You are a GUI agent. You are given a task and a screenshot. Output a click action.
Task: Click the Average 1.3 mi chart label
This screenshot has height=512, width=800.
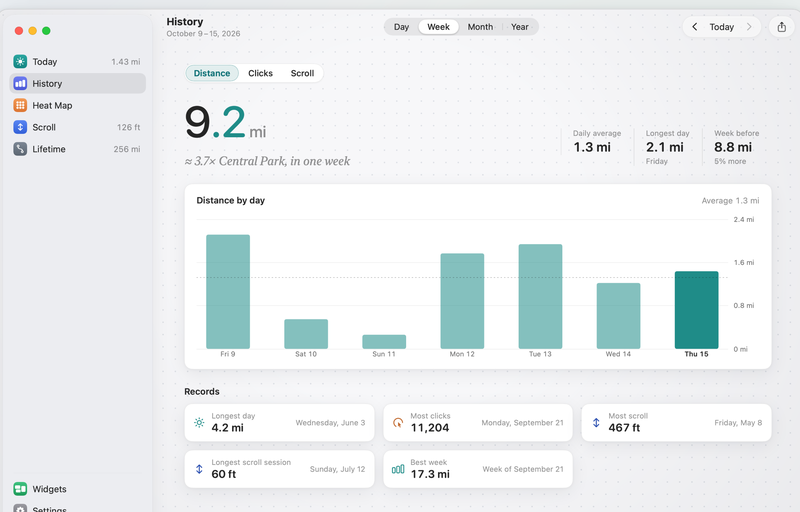[730, 201]
